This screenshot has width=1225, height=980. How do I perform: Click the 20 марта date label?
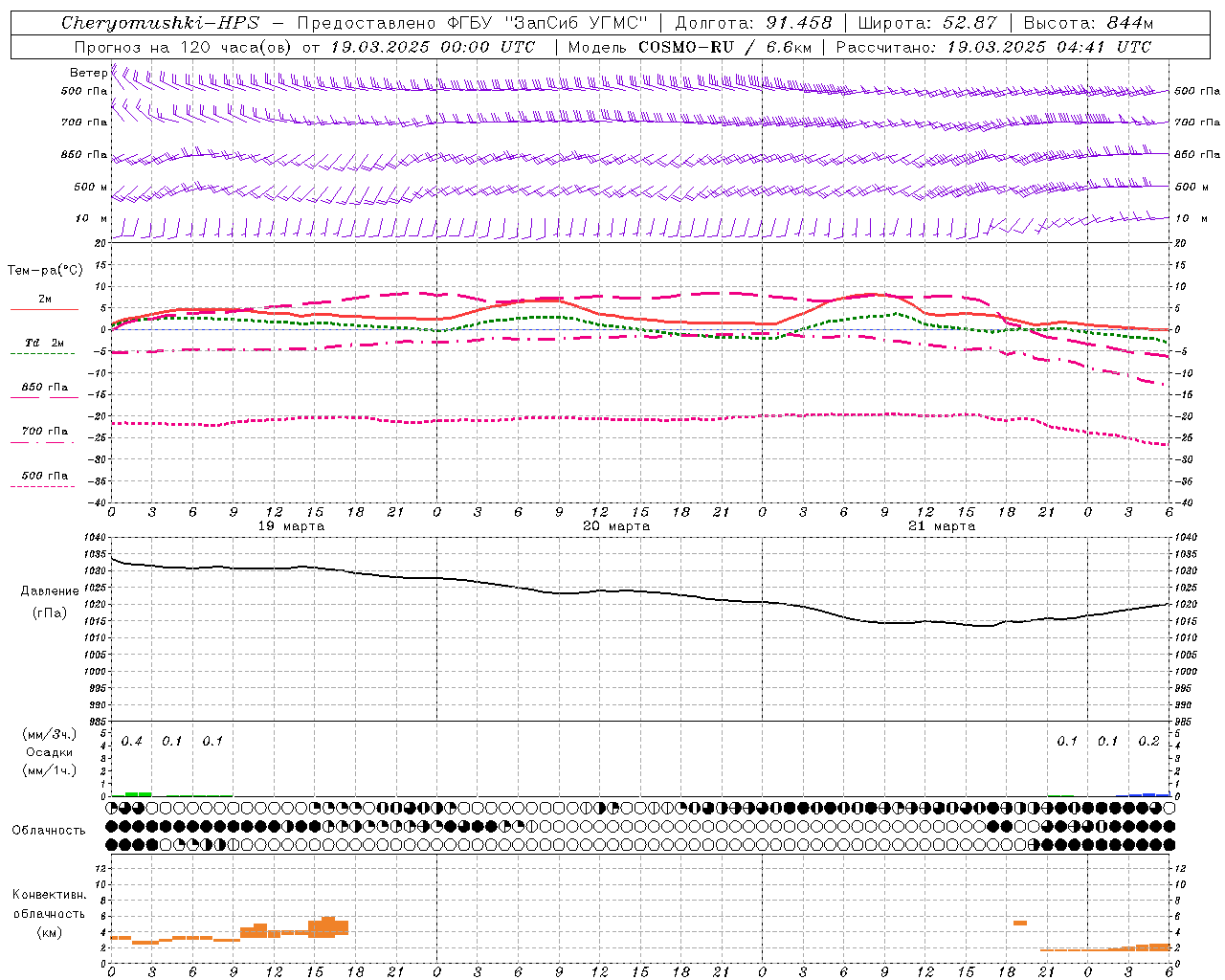[616, 526]
